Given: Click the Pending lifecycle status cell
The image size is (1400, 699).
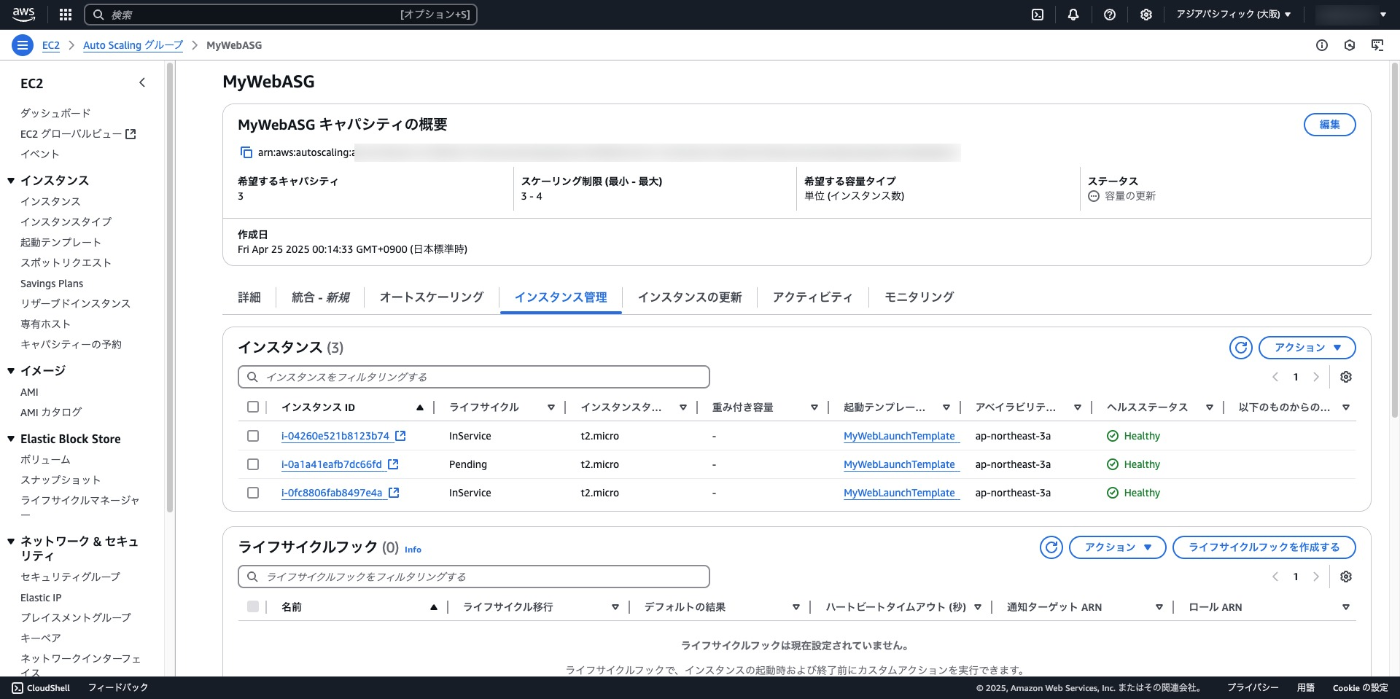Looking at the screenshot, I should point(468,464).
